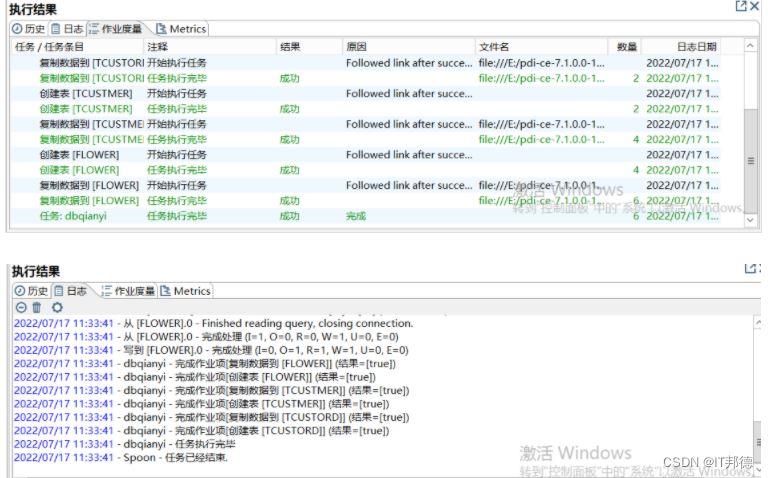Viewport: 768px width, 478px height.
Task: Click the stop/collapse log icon in lower toolbar
Action: [21, 308]
